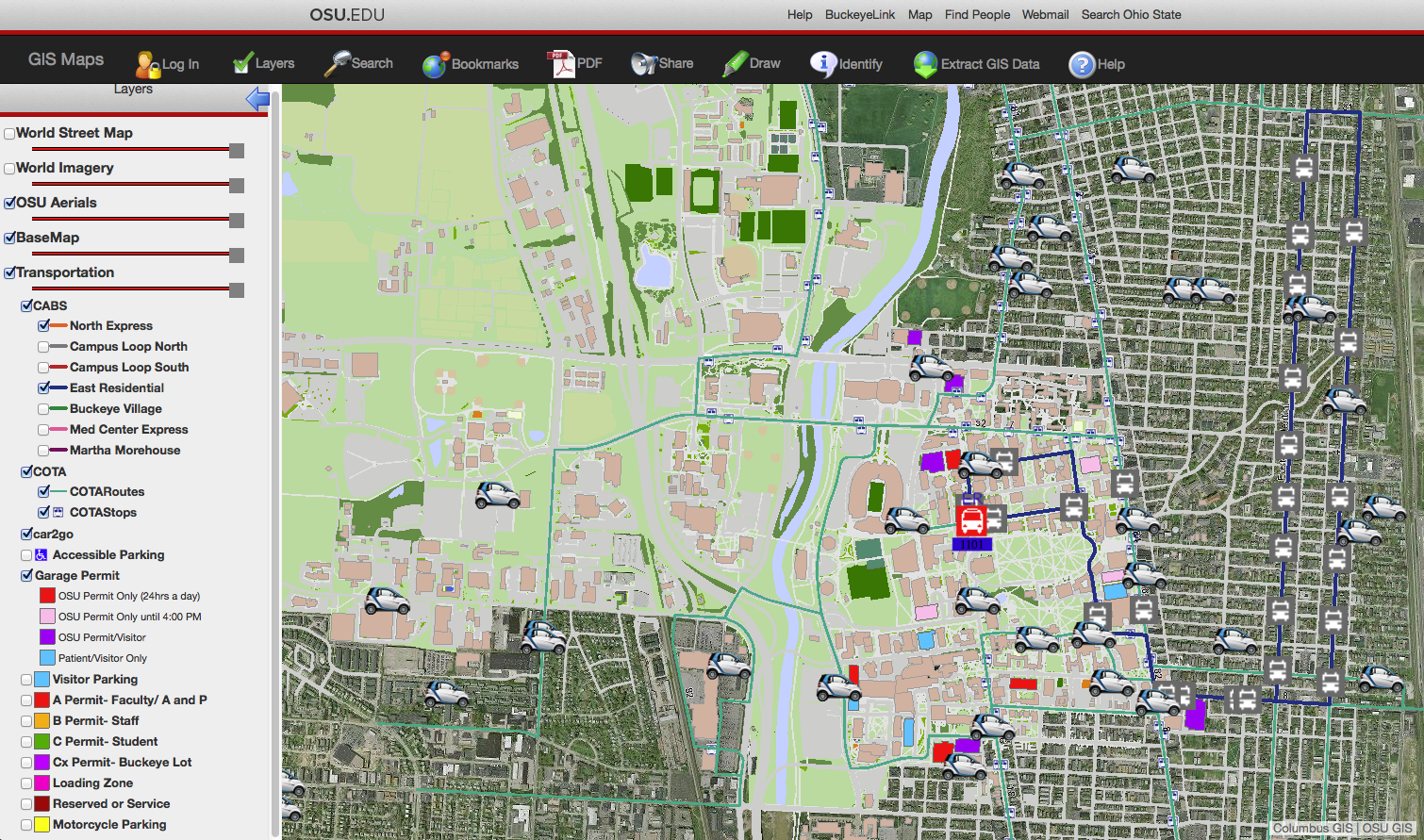Enable the World Street Map layer
Screen dimensions: 1424x840
[9, 134]
